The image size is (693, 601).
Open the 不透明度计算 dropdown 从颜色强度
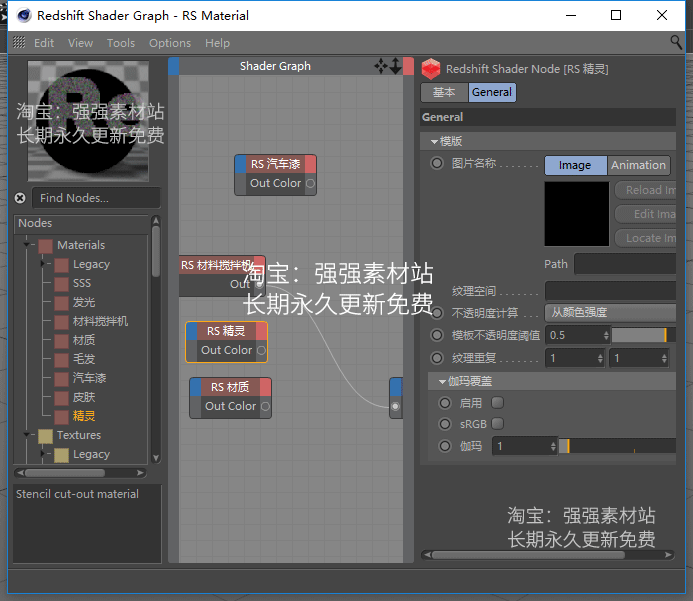[x=610, y=312]
